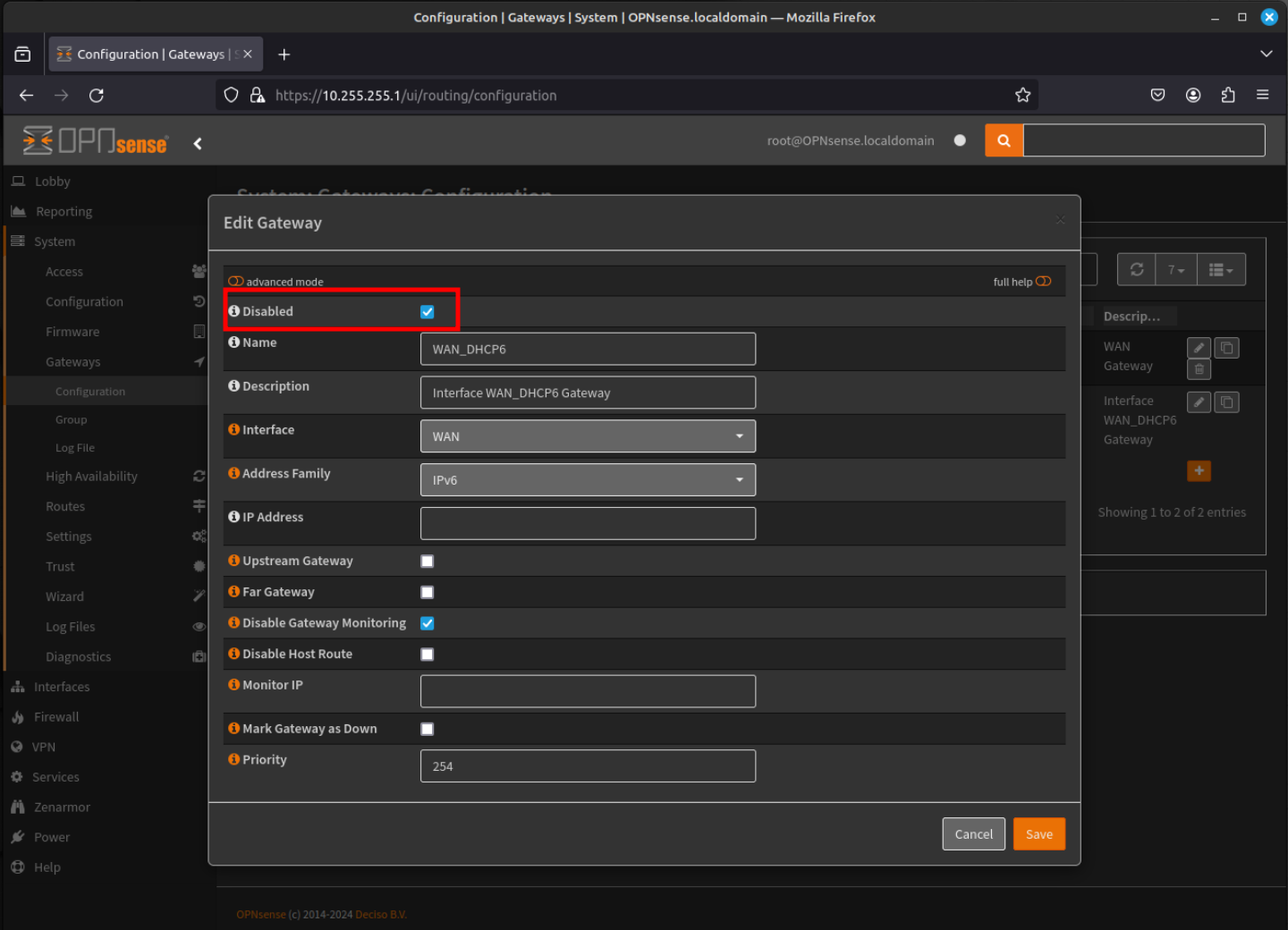This screenshot has width=1288, height=930.
Task: Open Firewall in the sidebar menu
Action: pos(56,717)
